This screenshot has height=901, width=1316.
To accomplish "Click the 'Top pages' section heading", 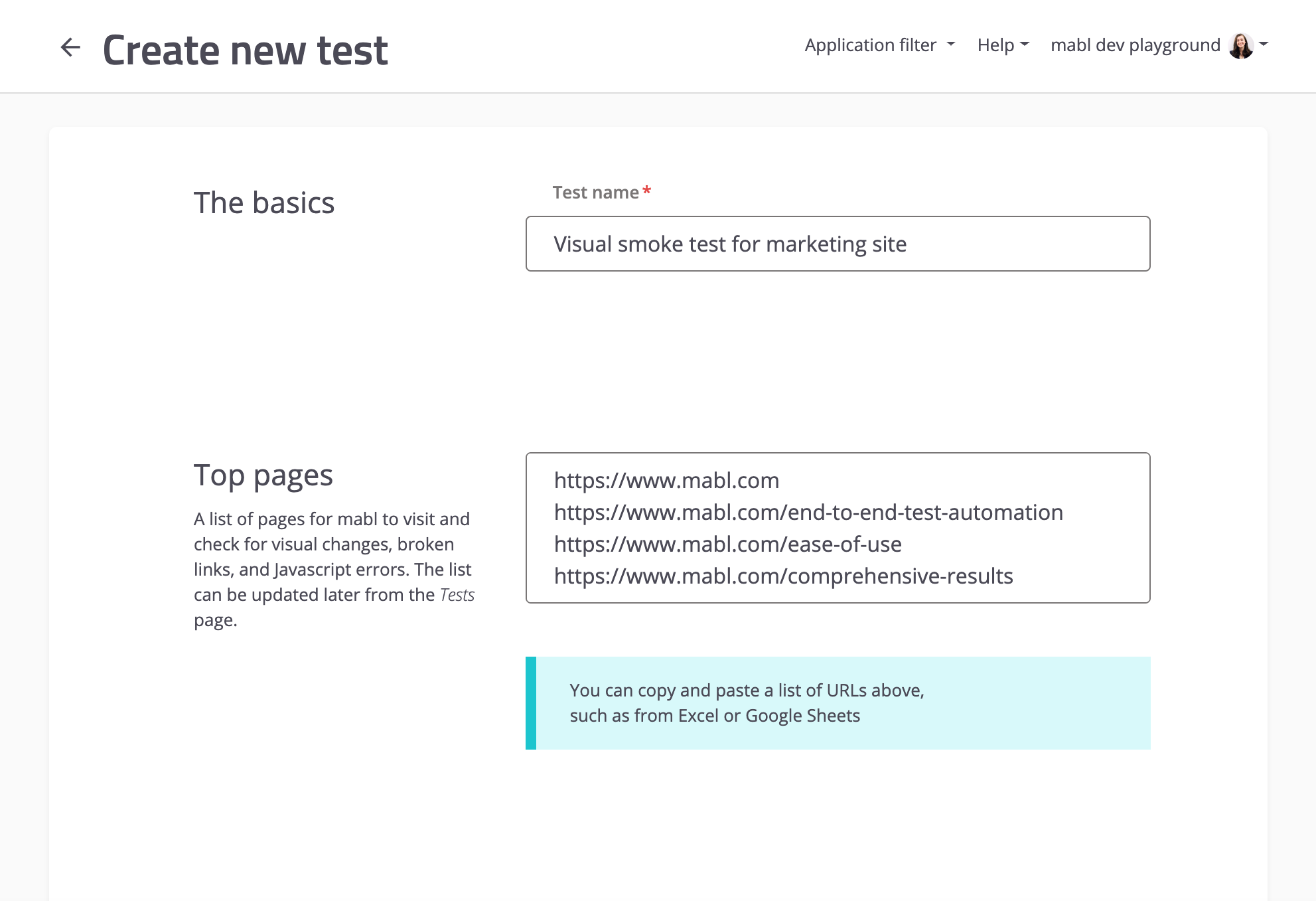I will [x=263, y=476].
